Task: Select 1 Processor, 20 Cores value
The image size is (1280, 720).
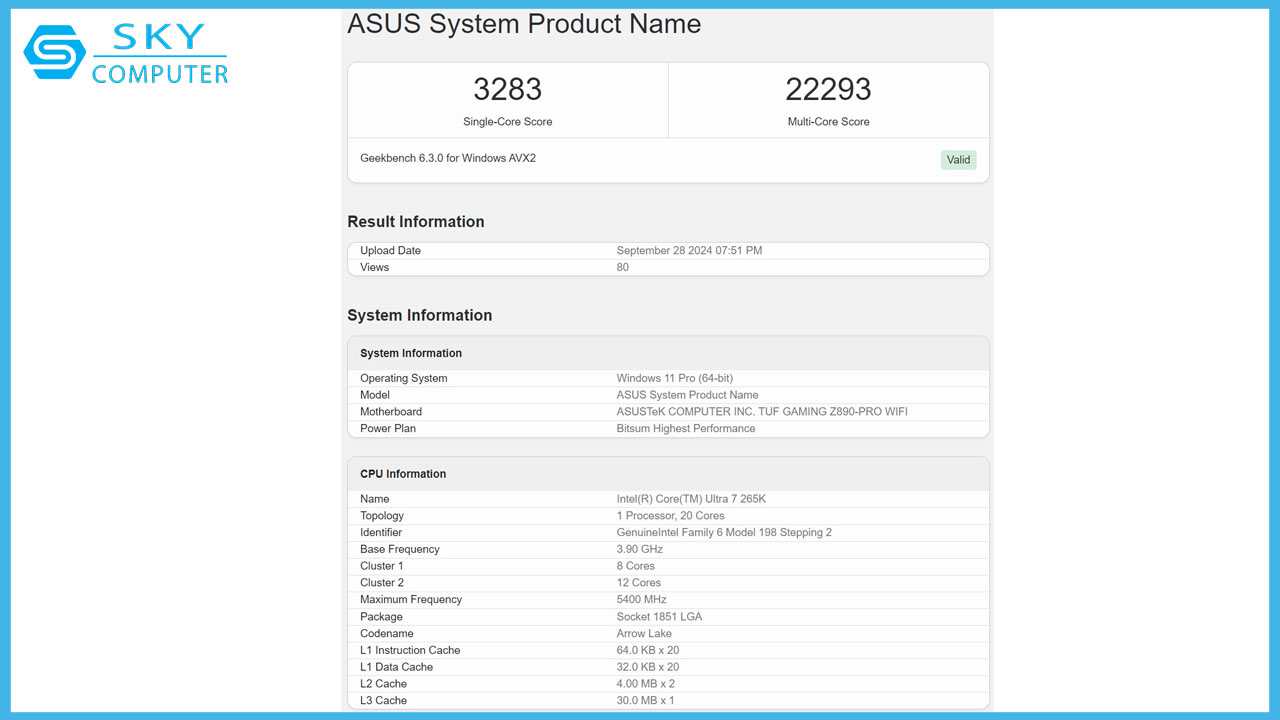Action: 671,516
